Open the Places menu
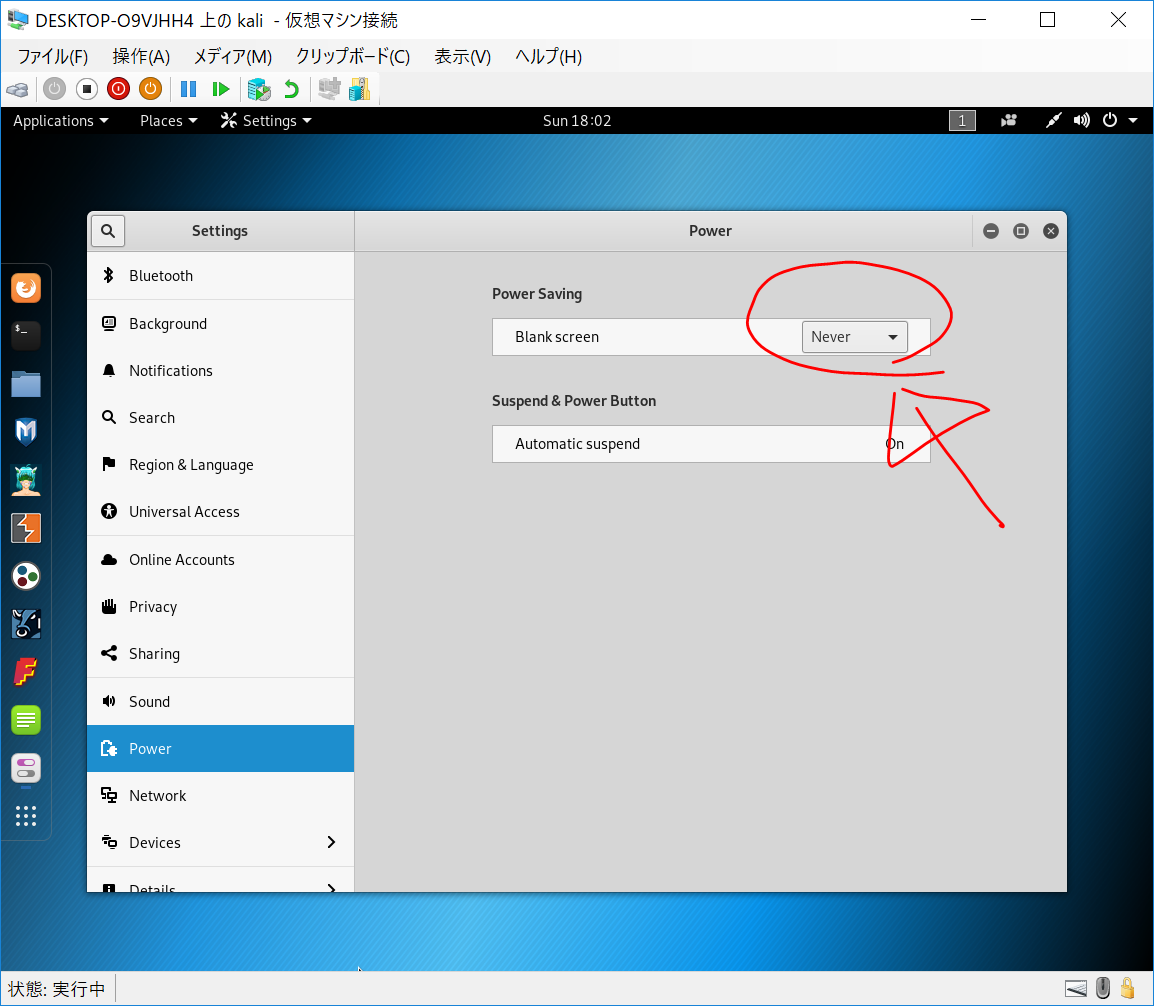 point(168,121)
